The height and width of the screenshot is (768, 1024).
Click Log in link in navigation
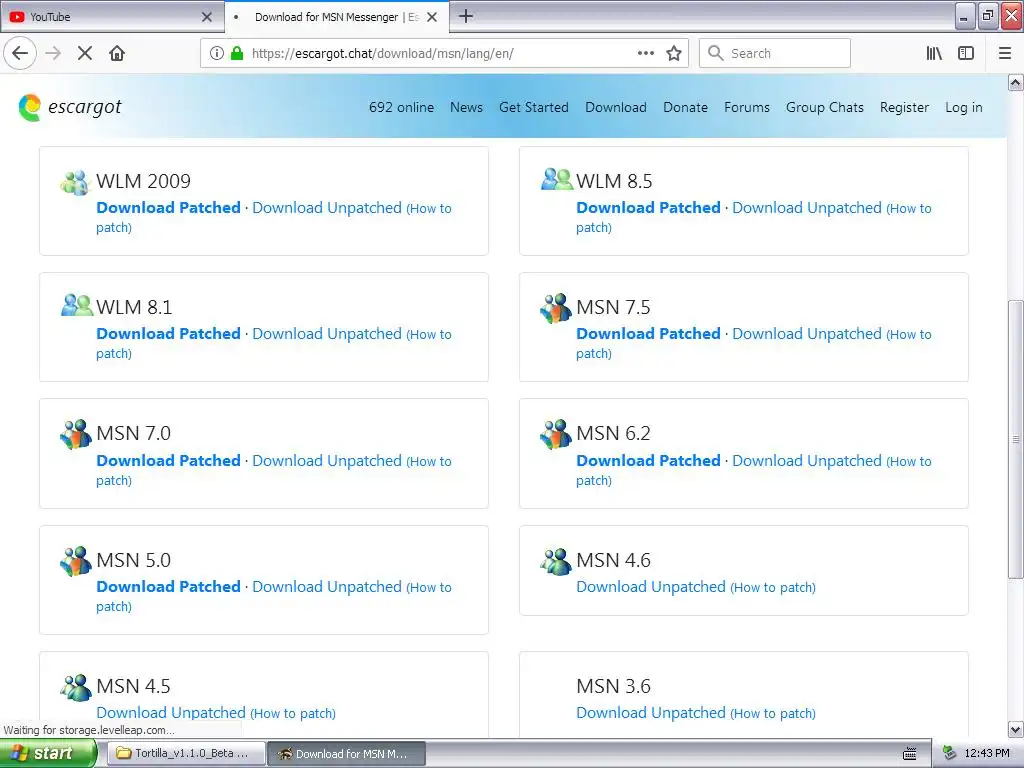click(963, 107)
